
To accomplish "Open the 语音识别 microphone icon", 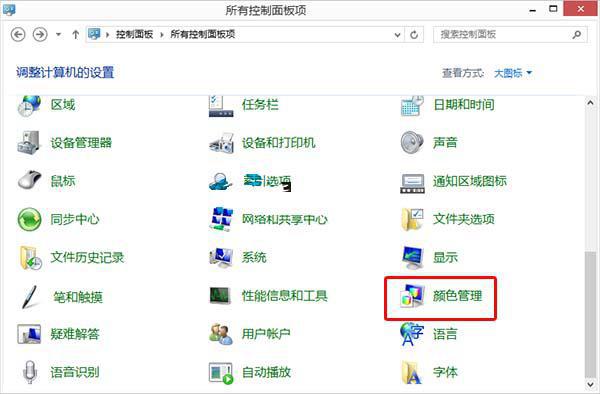I will [29, 372].
